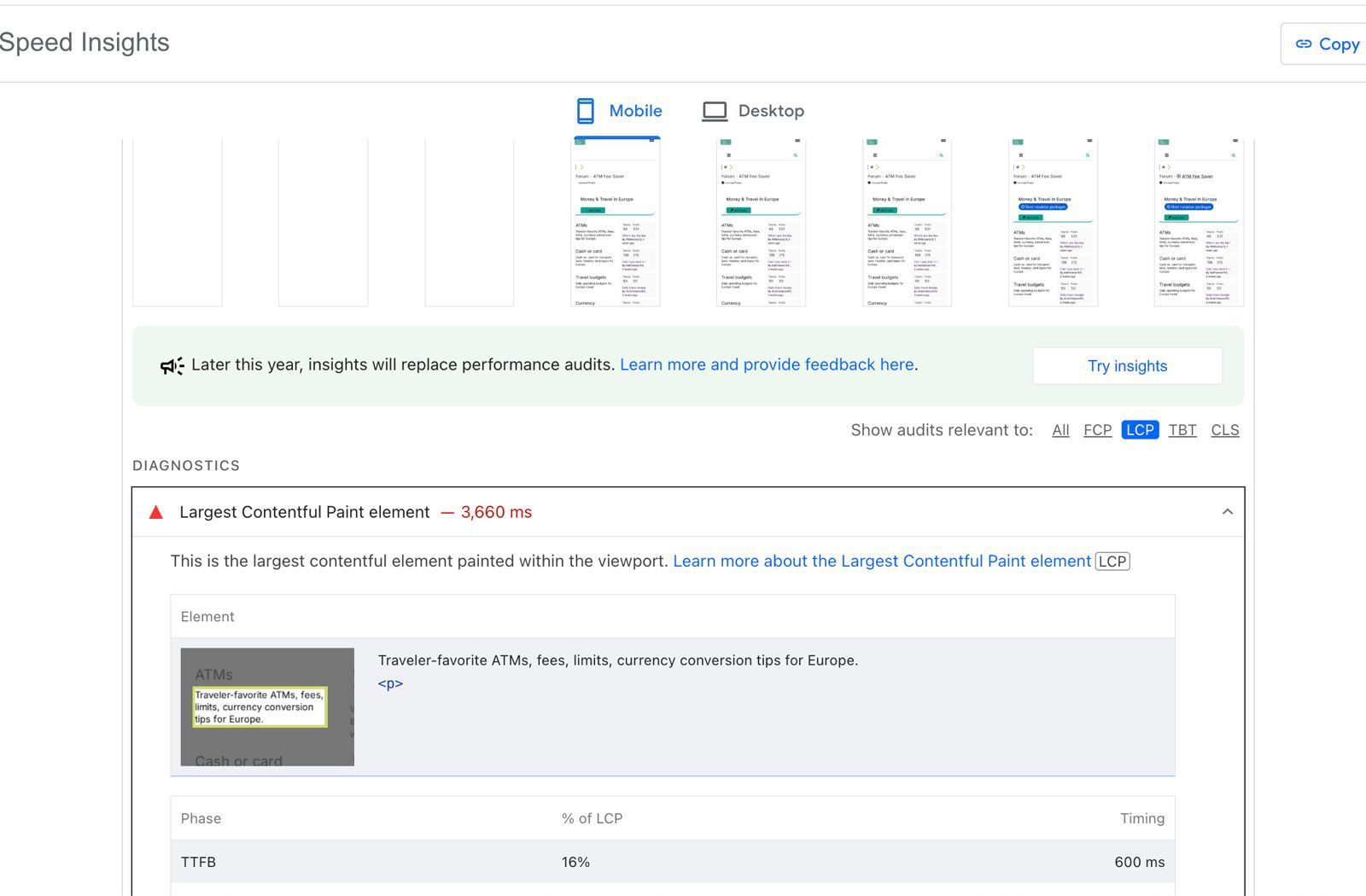Click the TTFB phase row

click(x=673, y=862)
